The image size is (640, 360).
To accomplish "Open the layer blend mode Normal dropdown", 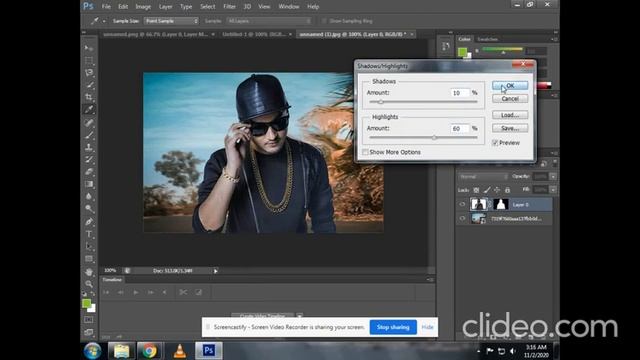I will tap(483, 176).
